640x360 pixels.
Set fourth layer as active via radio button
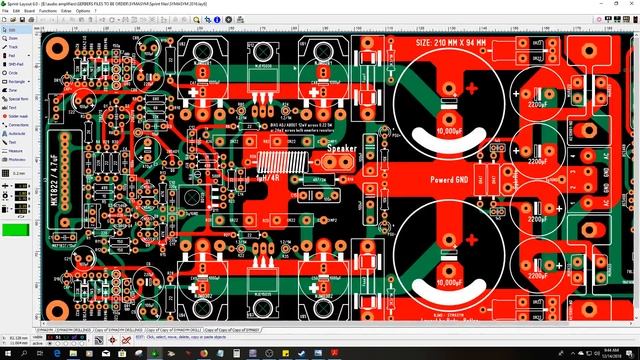pos(74,343)
